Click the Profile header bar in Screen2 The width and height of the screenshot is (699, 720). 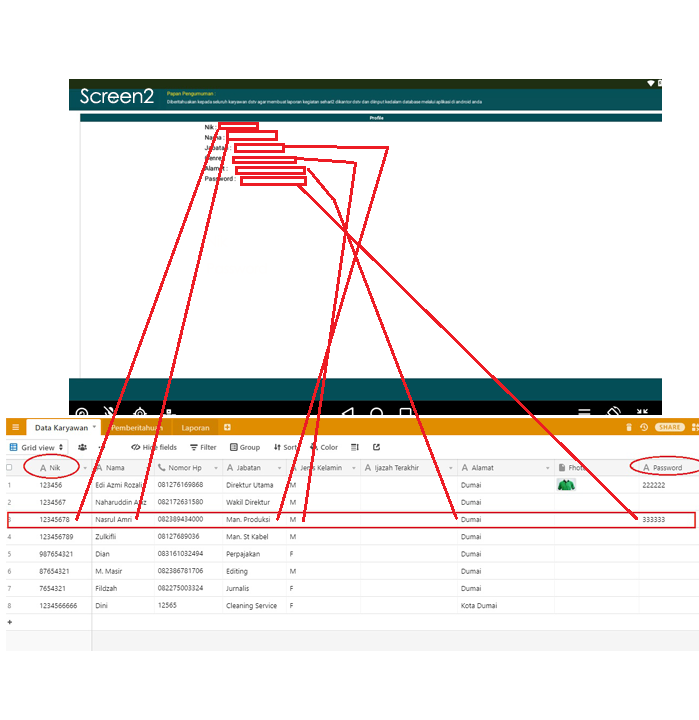[x=371, y=118]
